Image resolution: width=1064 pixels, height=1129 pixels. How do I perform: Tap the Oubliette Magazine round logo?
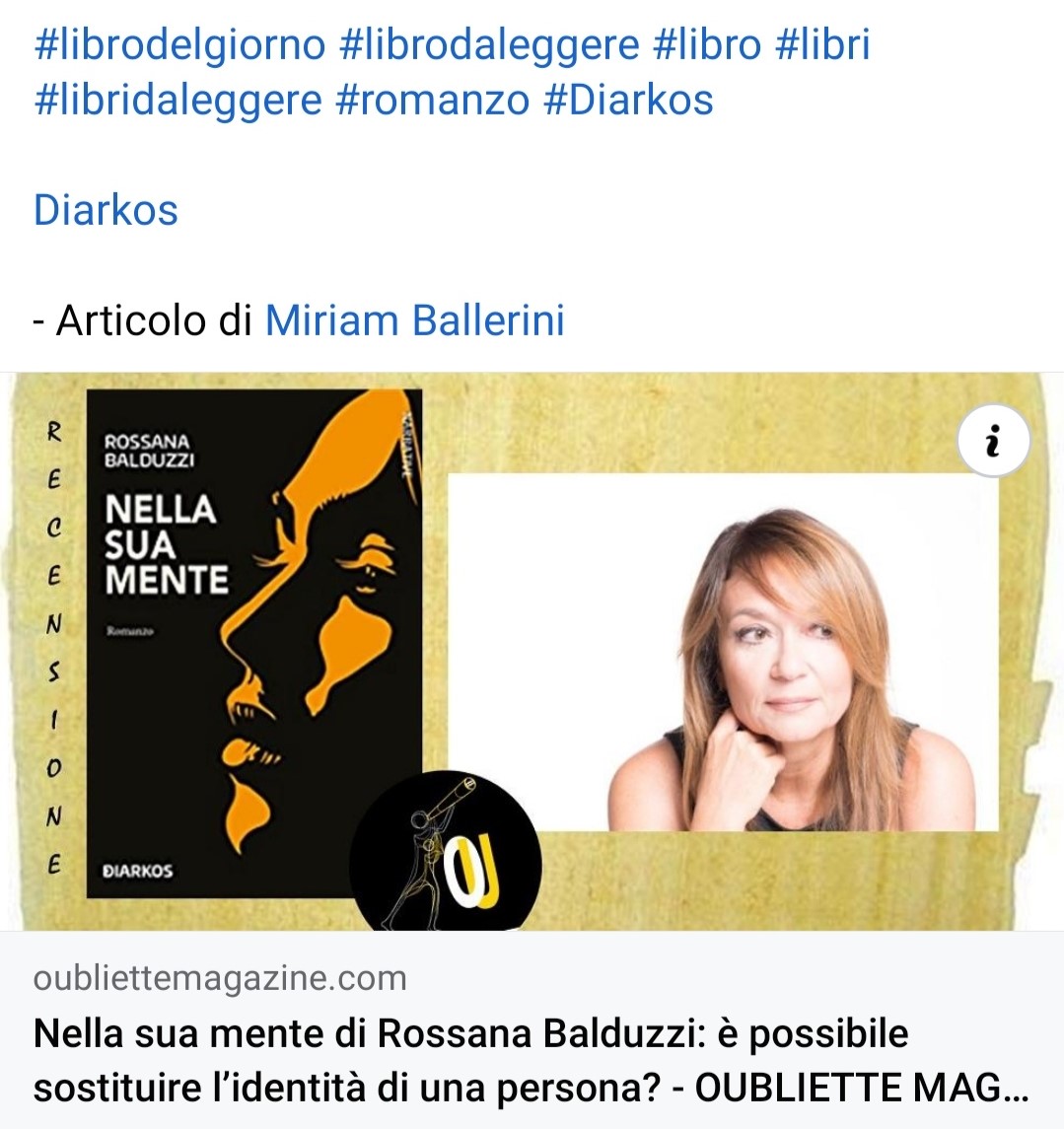(x=446, y=852)
